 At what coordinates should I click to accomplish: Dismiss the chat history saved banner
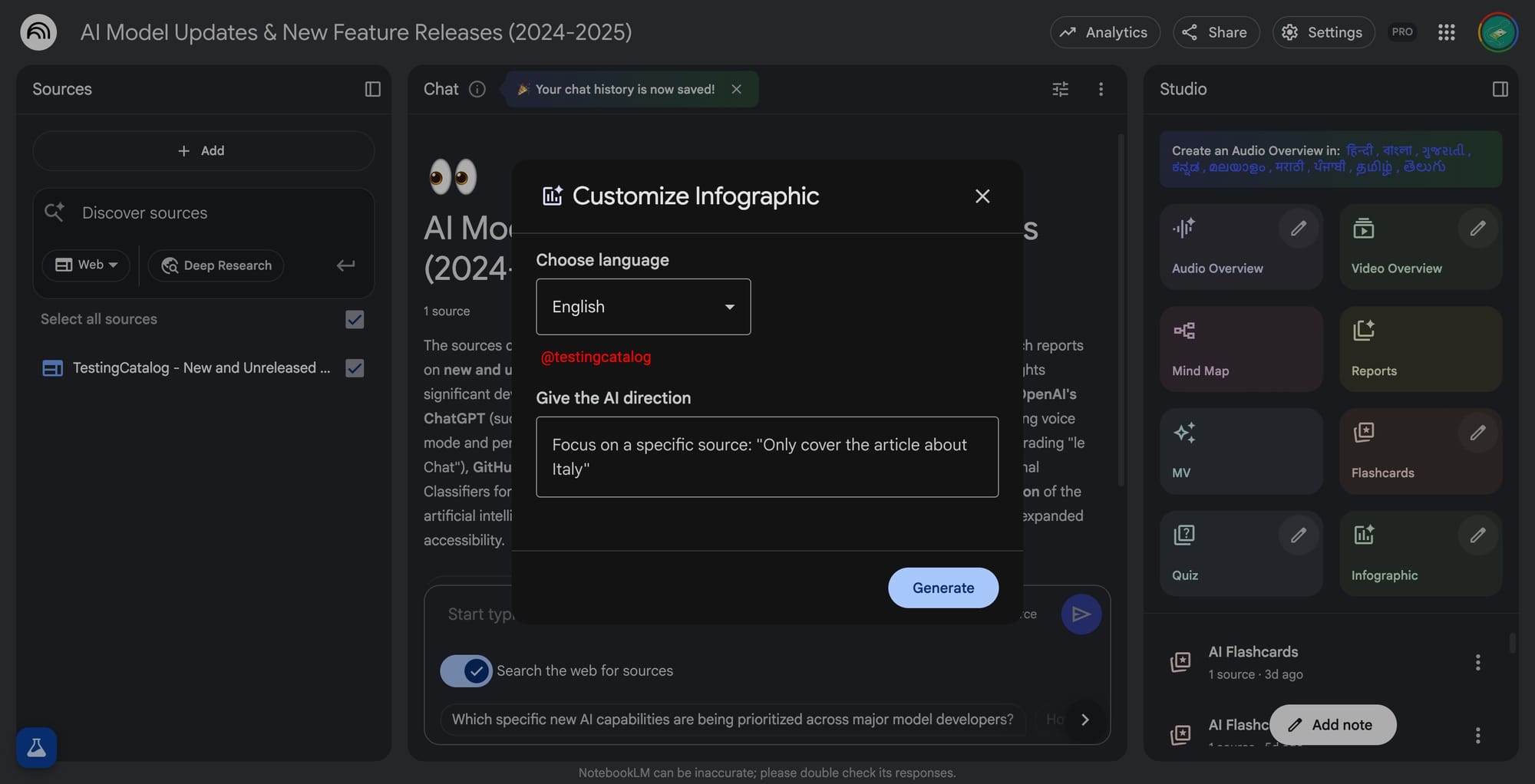[x=737, y=89]
